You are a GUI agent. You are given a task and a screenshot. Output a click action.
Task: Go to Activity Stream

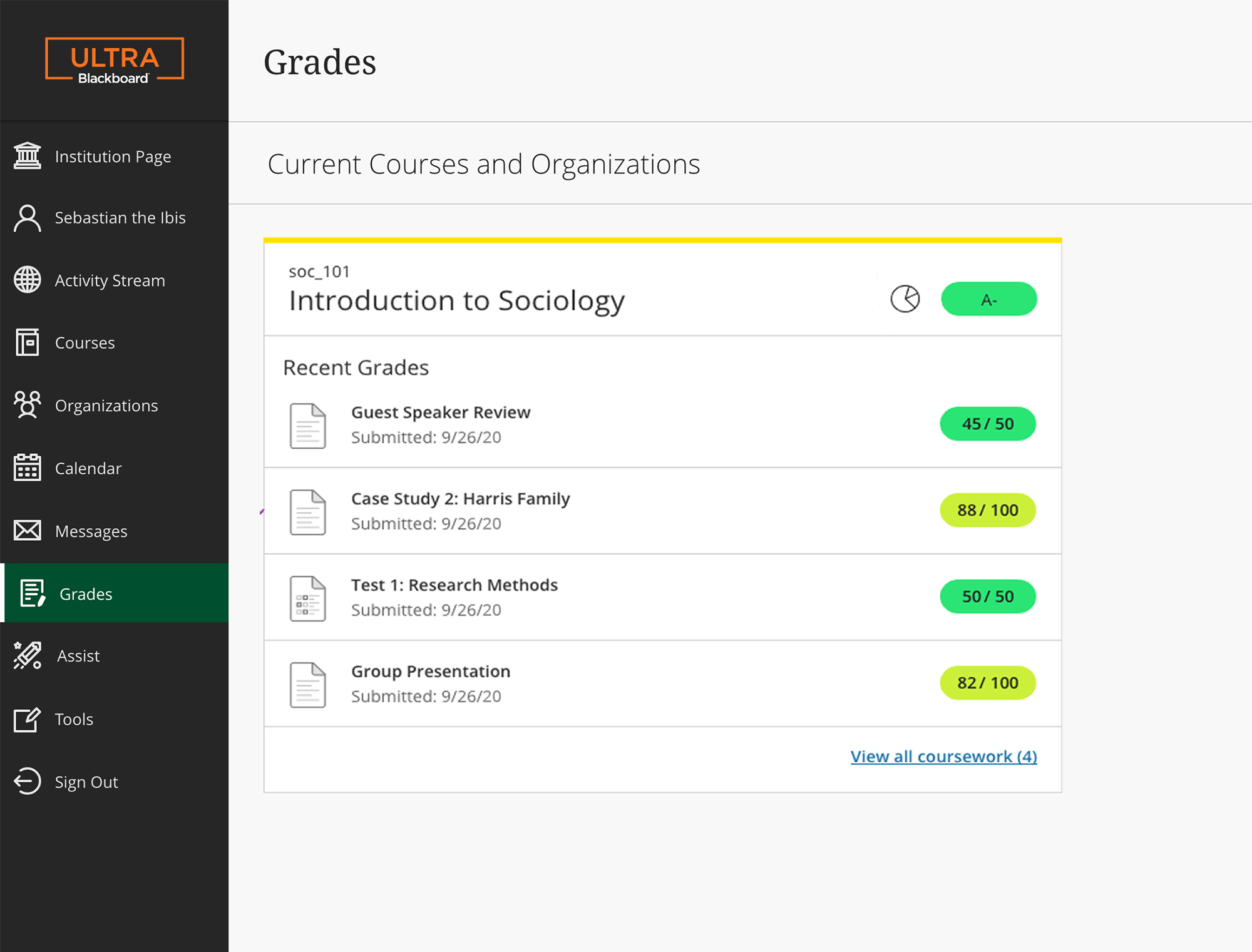(x=115, y=280)
